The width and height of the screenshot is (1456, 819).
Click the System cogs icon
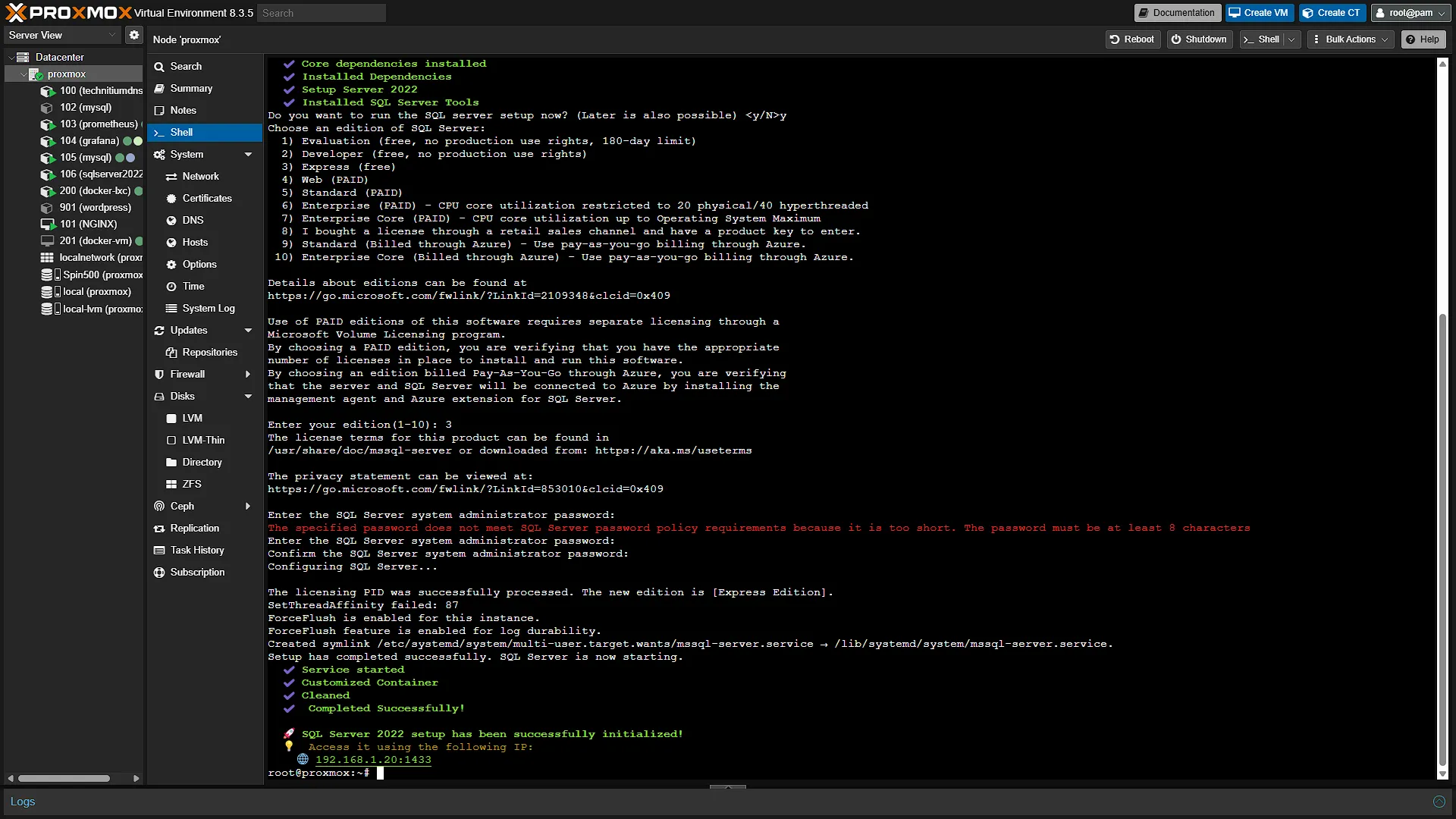[x=159, y=154]
